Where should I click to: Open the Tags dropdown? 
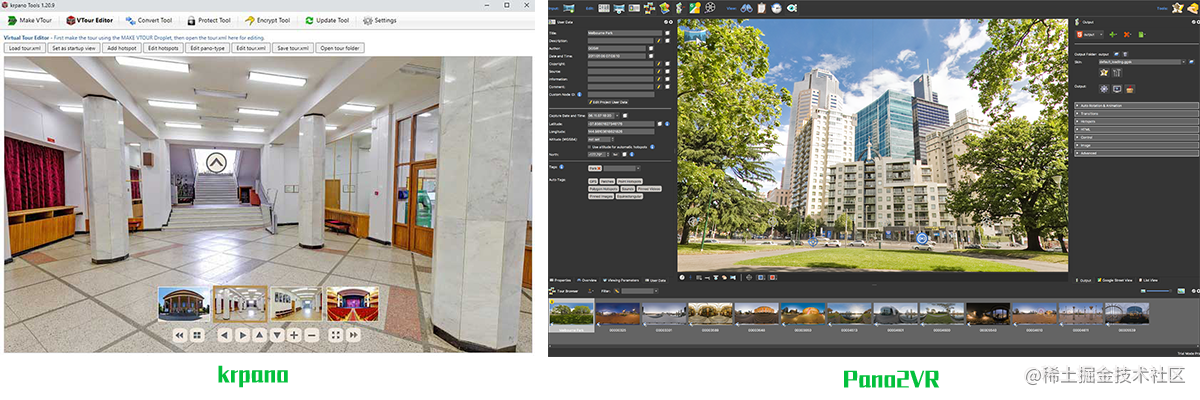tap(624, 168)
